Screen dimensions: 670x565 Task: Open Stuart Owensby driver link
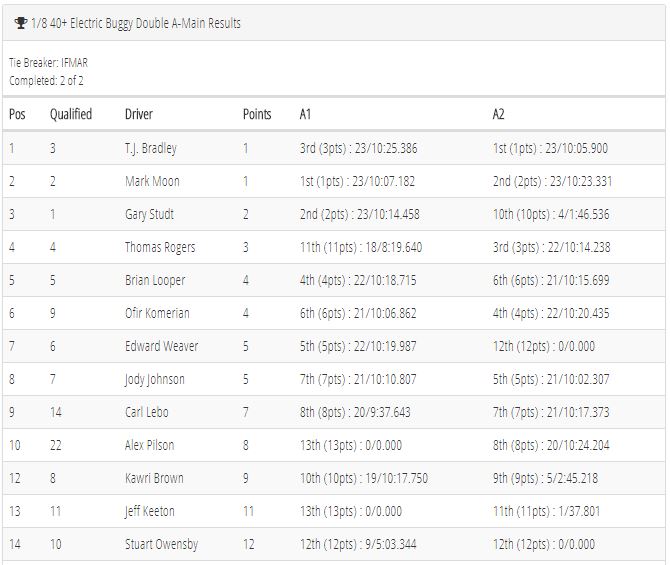pos(162,544)
